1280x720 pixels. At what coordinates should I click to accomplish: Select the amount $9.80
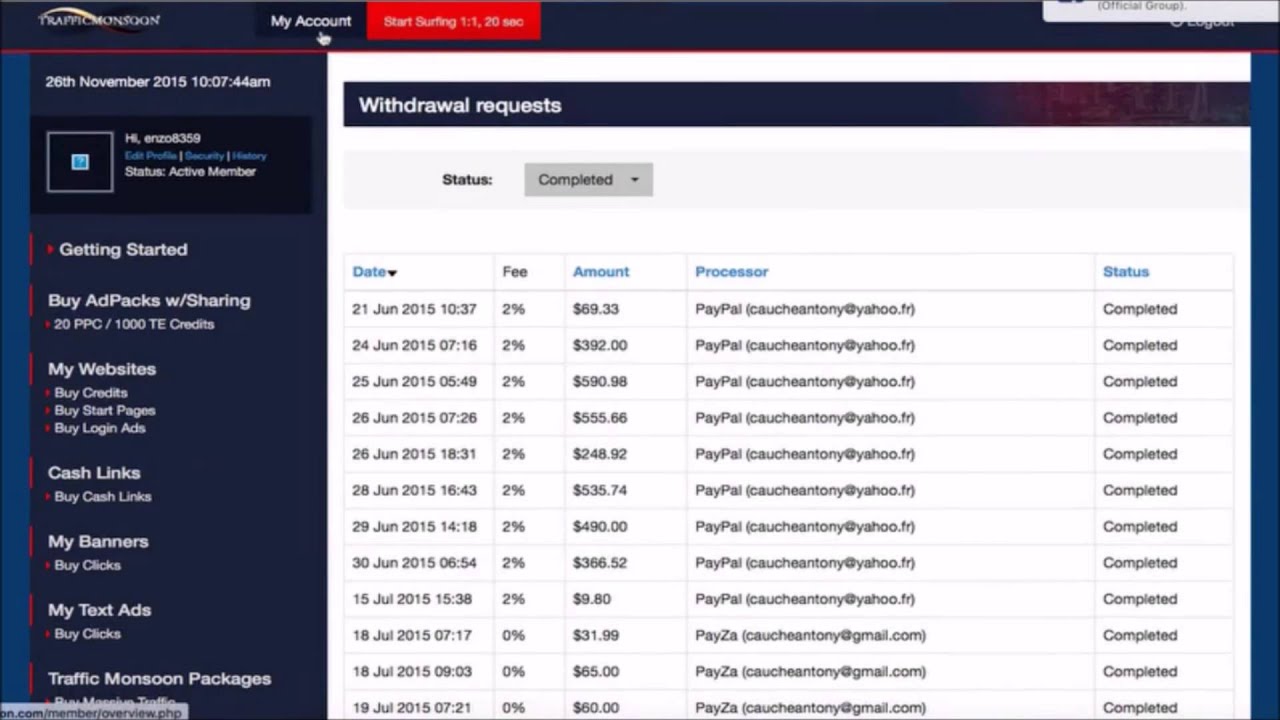592,599
